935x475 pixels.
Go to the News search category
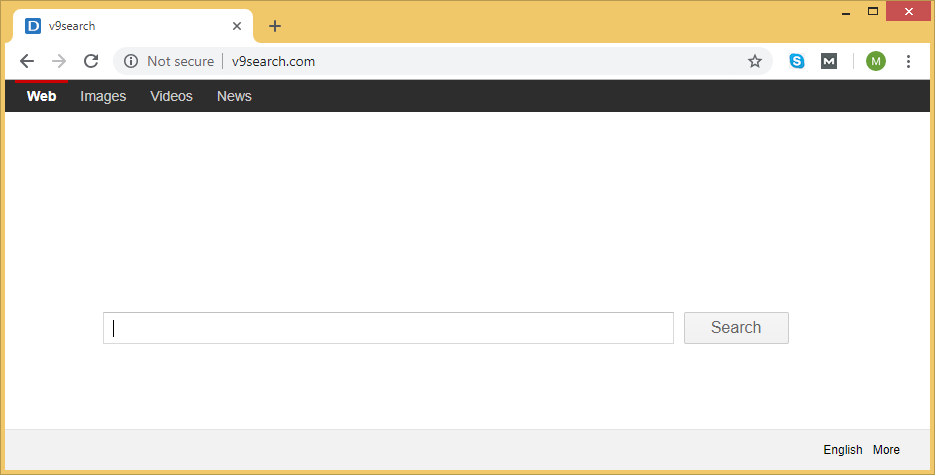tap(234, 96)
